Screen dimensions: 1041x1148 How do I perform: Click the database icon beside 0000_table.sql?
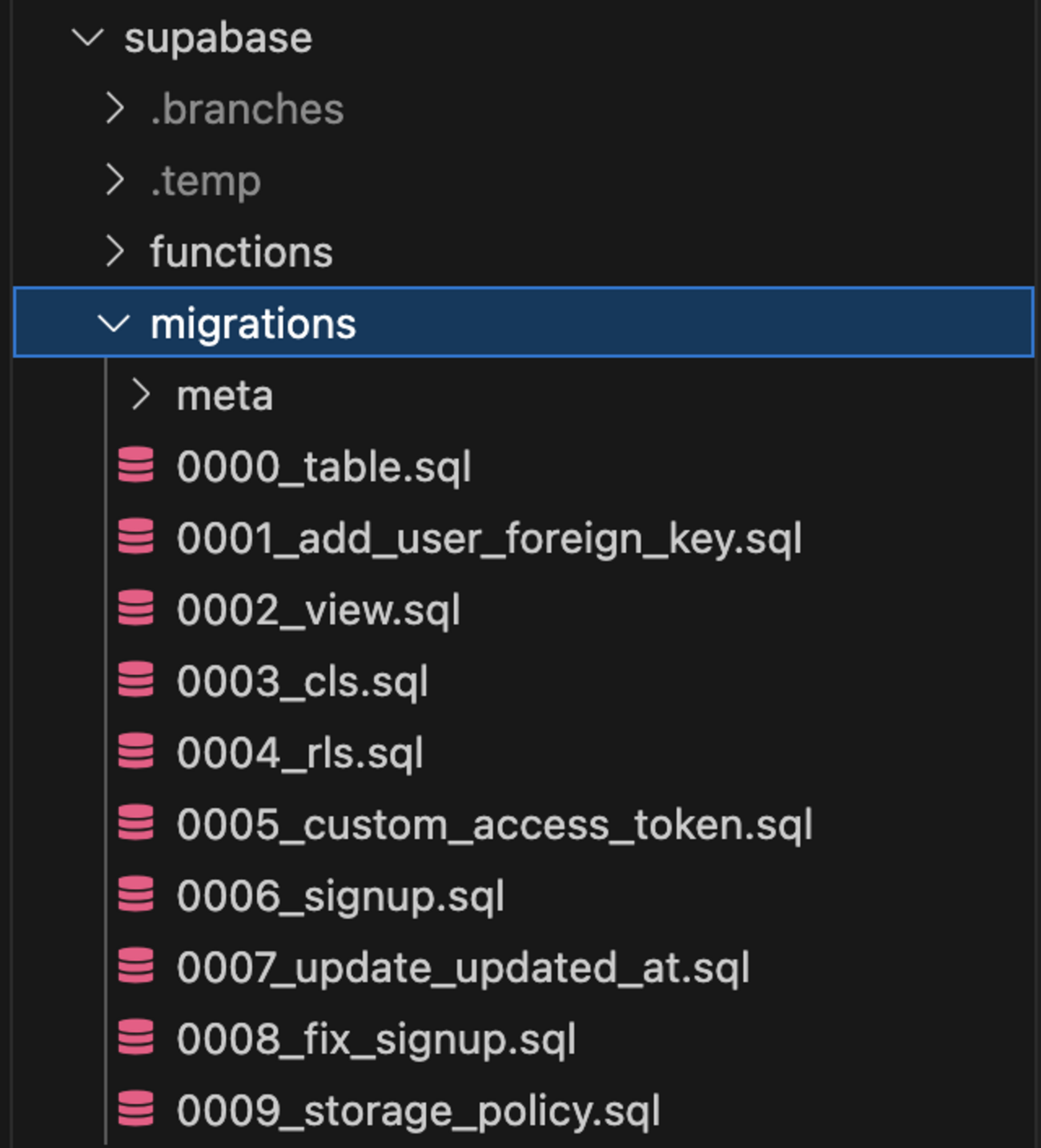pyautogui.click(x=136, y=467)
